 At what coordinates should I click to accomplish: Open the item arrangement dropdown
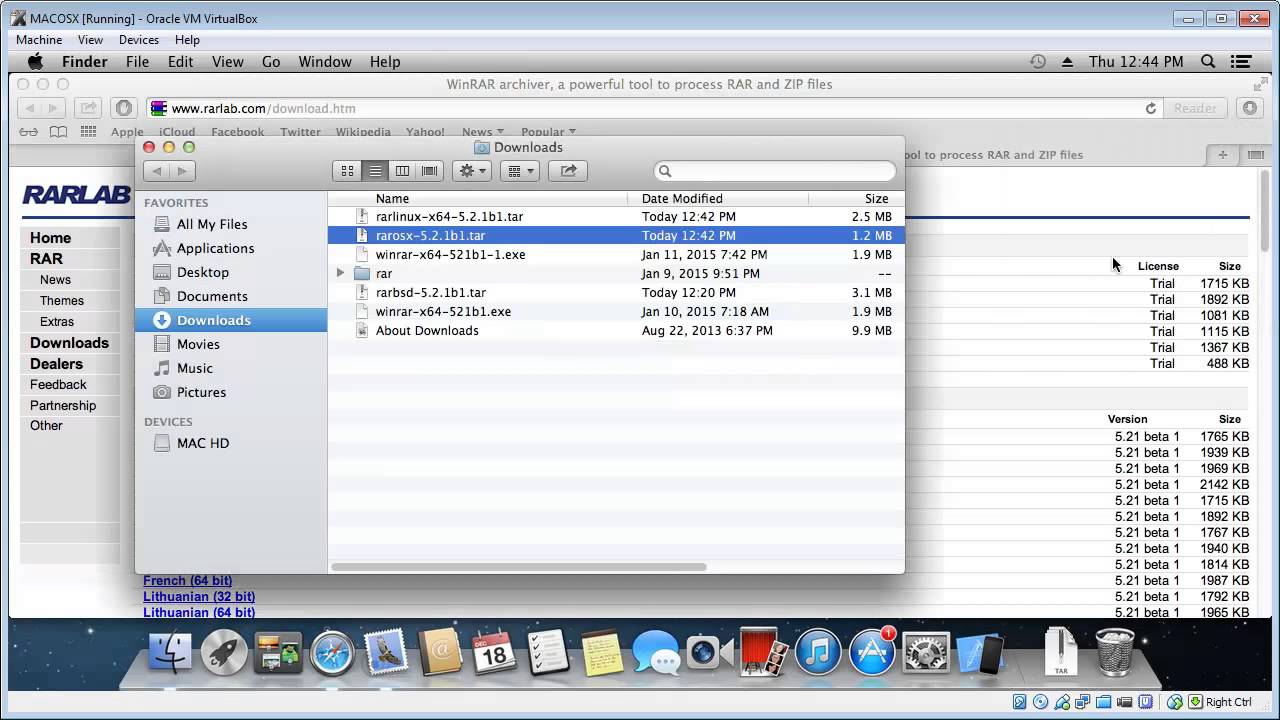point(519,170)
